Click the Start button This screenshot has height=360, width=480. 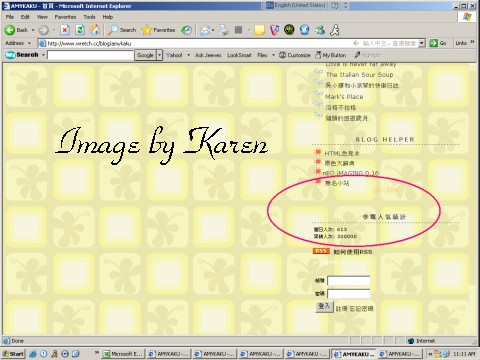[13, 354]
